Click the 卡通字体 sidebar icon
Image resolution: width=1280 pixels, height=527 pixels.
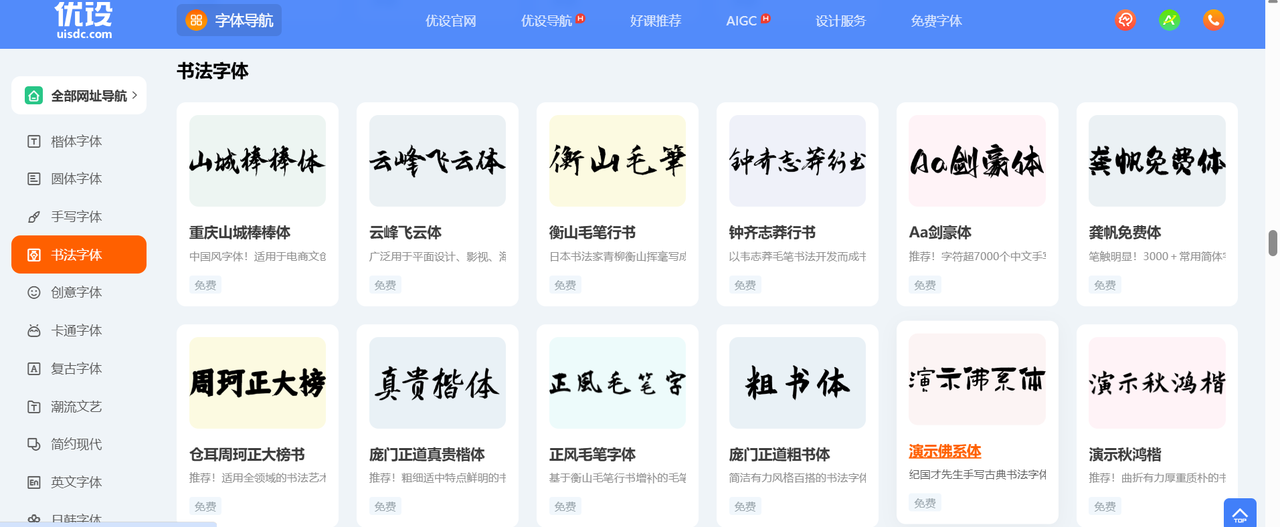tap(34, 331)
